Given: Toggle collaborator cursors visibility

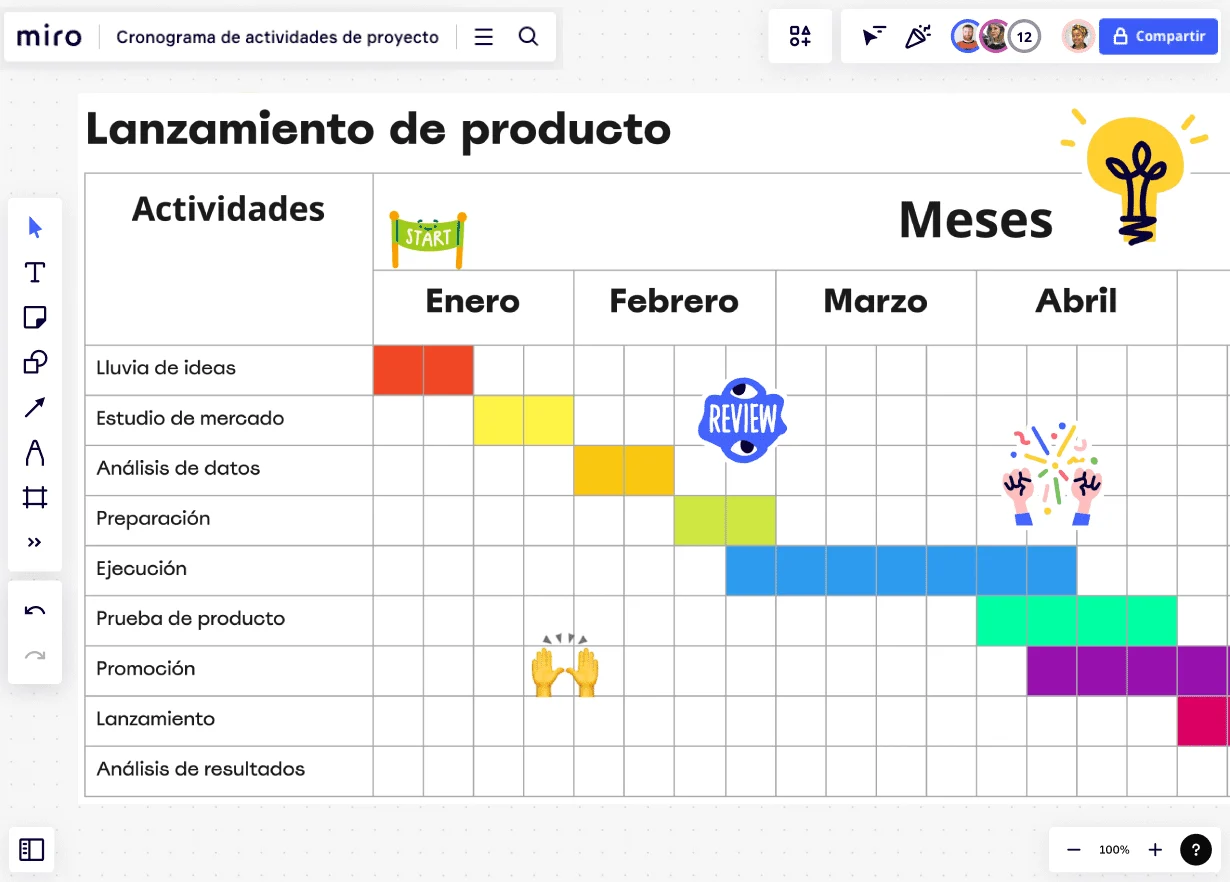Looking at the screenshot, I should [x=873, y=36].
